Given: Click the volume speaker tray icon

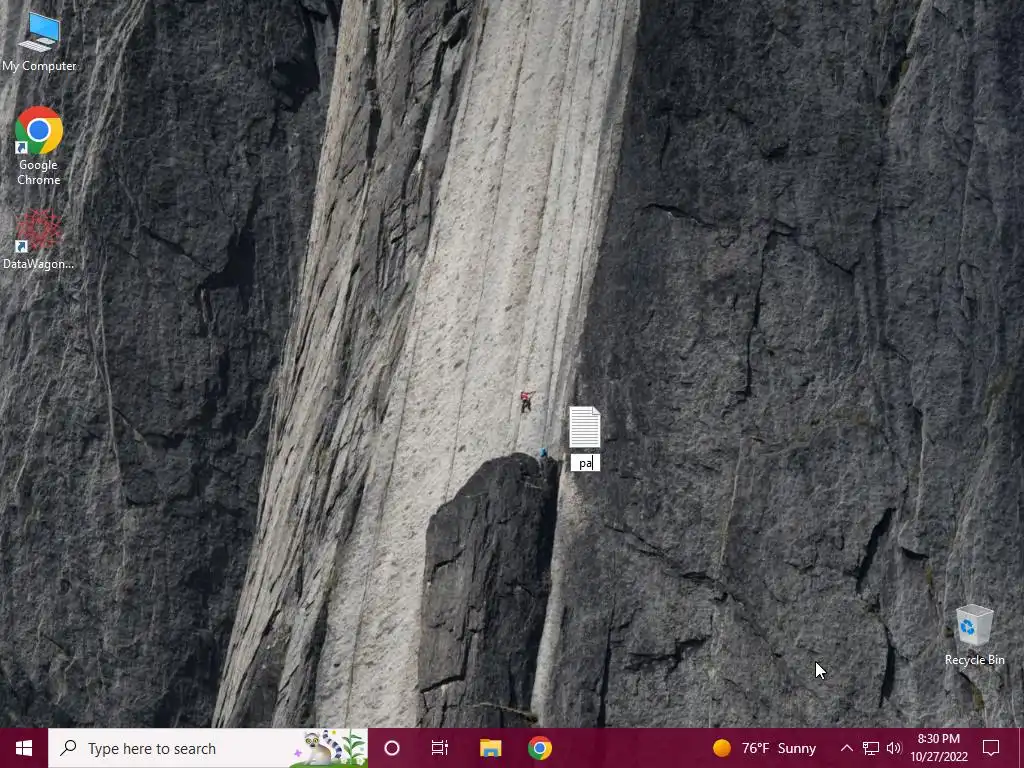Looking at the screenshot, I should tap(894, 748).
